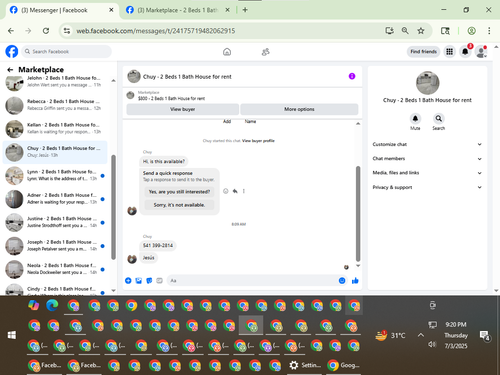Click the phone number message 541 399-2814
The width and height of the screenshot is (500, 375).
(158, 246)
